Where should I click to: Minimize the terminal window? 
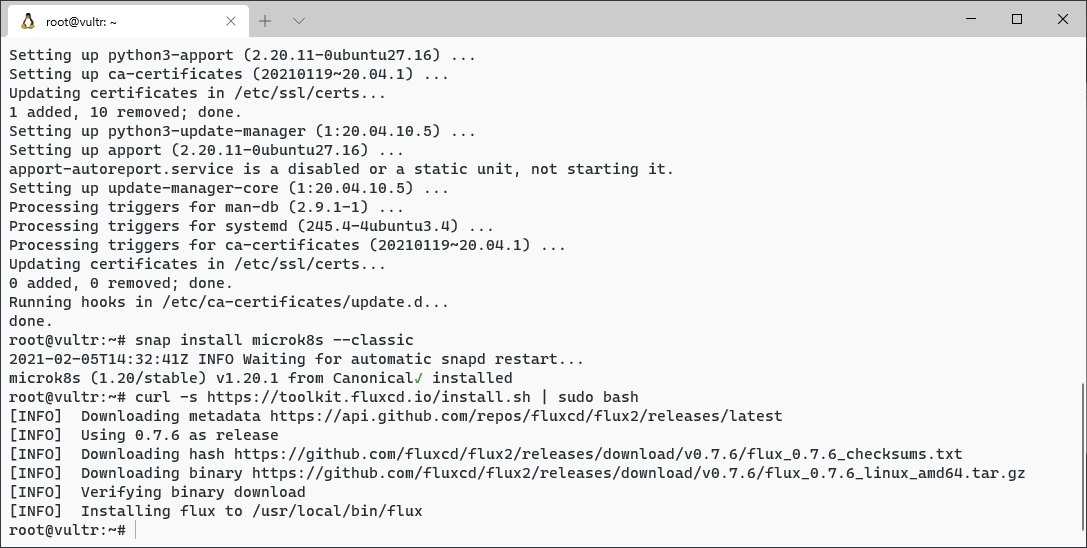(x=971, y=19)
